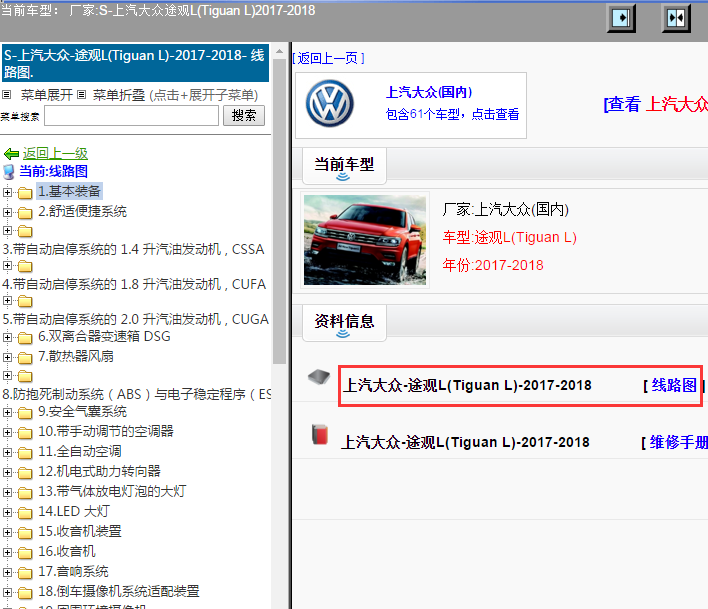
Task: Select the 10.带手动调节的空调器 item
Action: [106, 432]
